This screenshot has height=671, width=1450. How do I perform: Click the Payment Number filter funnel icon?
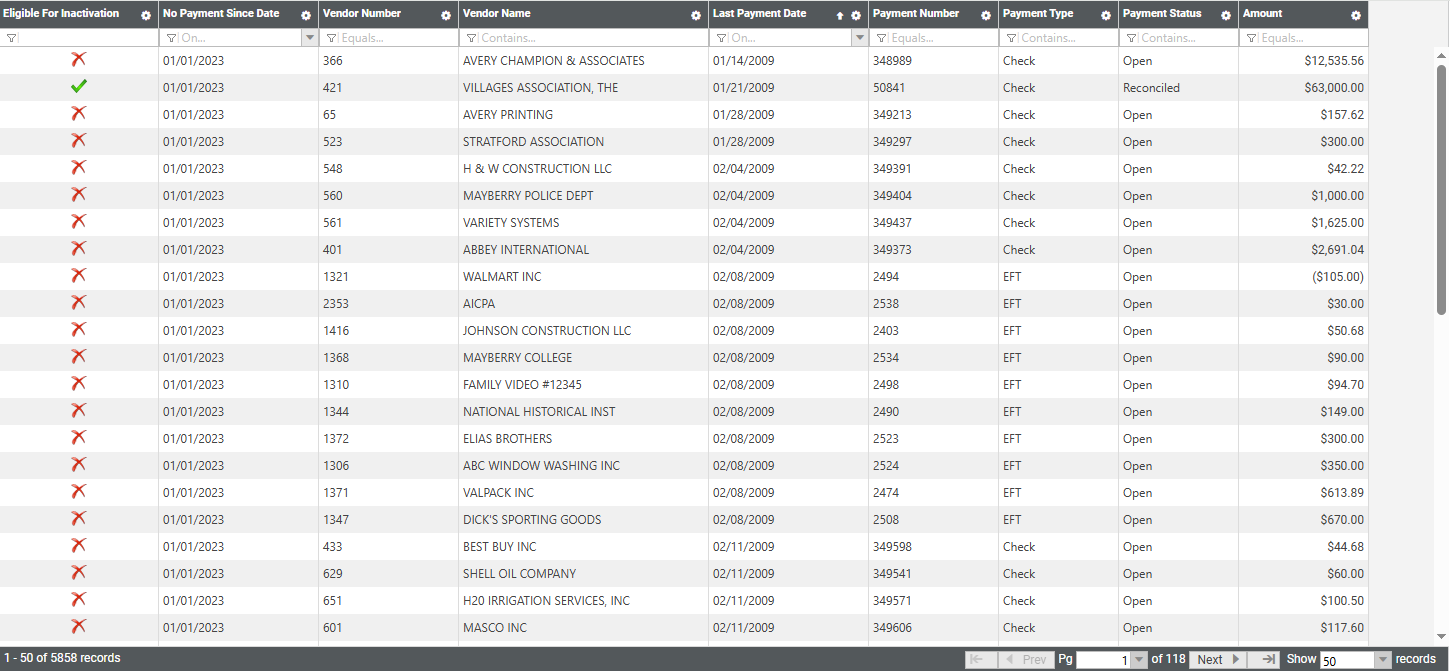[x=882, y=38]
